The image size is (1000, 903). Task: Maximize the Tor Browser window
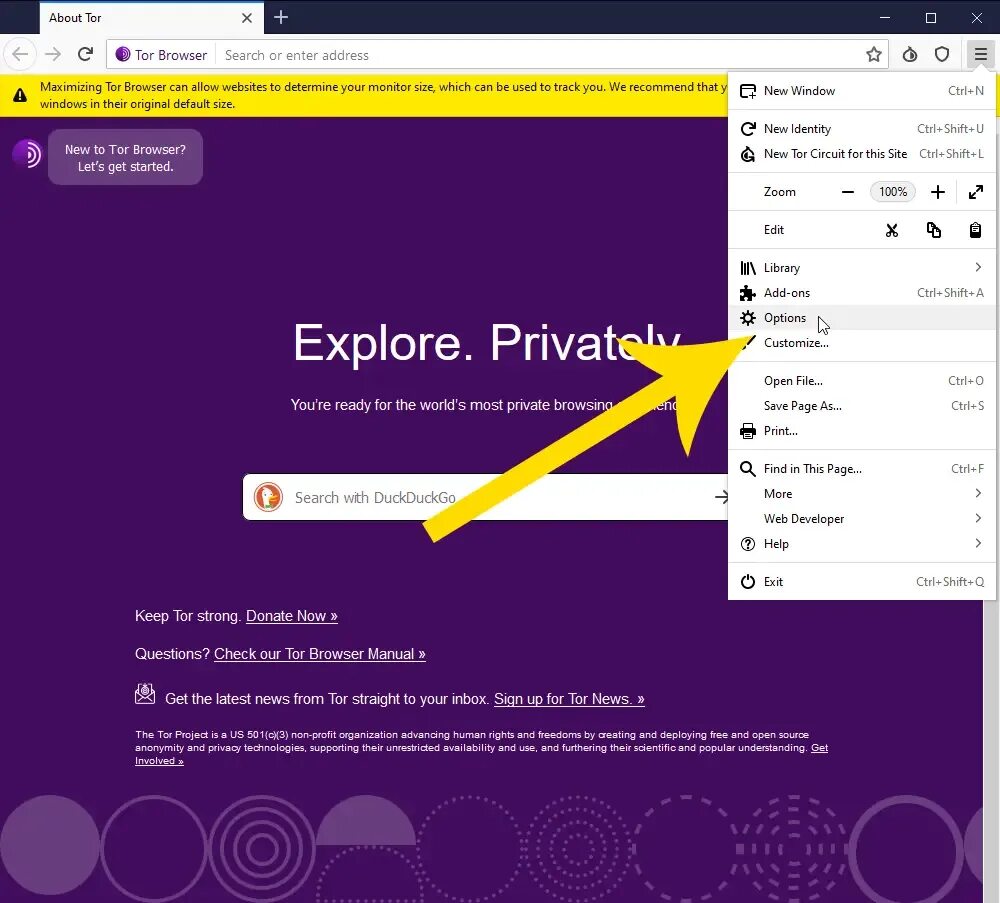click(x=930, y=17)
